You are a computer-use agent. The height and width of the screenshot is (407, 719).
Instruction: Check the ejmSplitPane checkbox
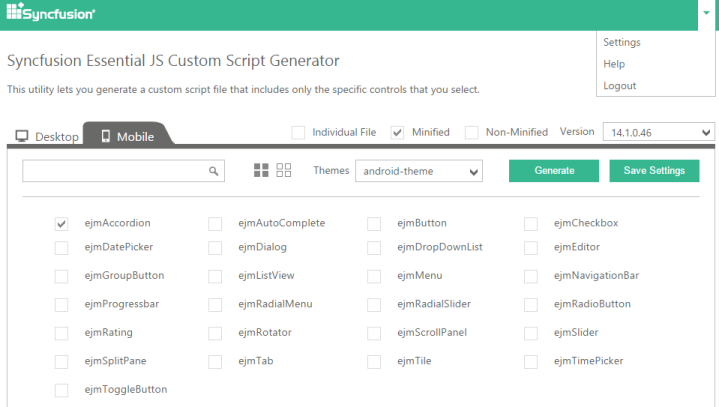point(61,362)
